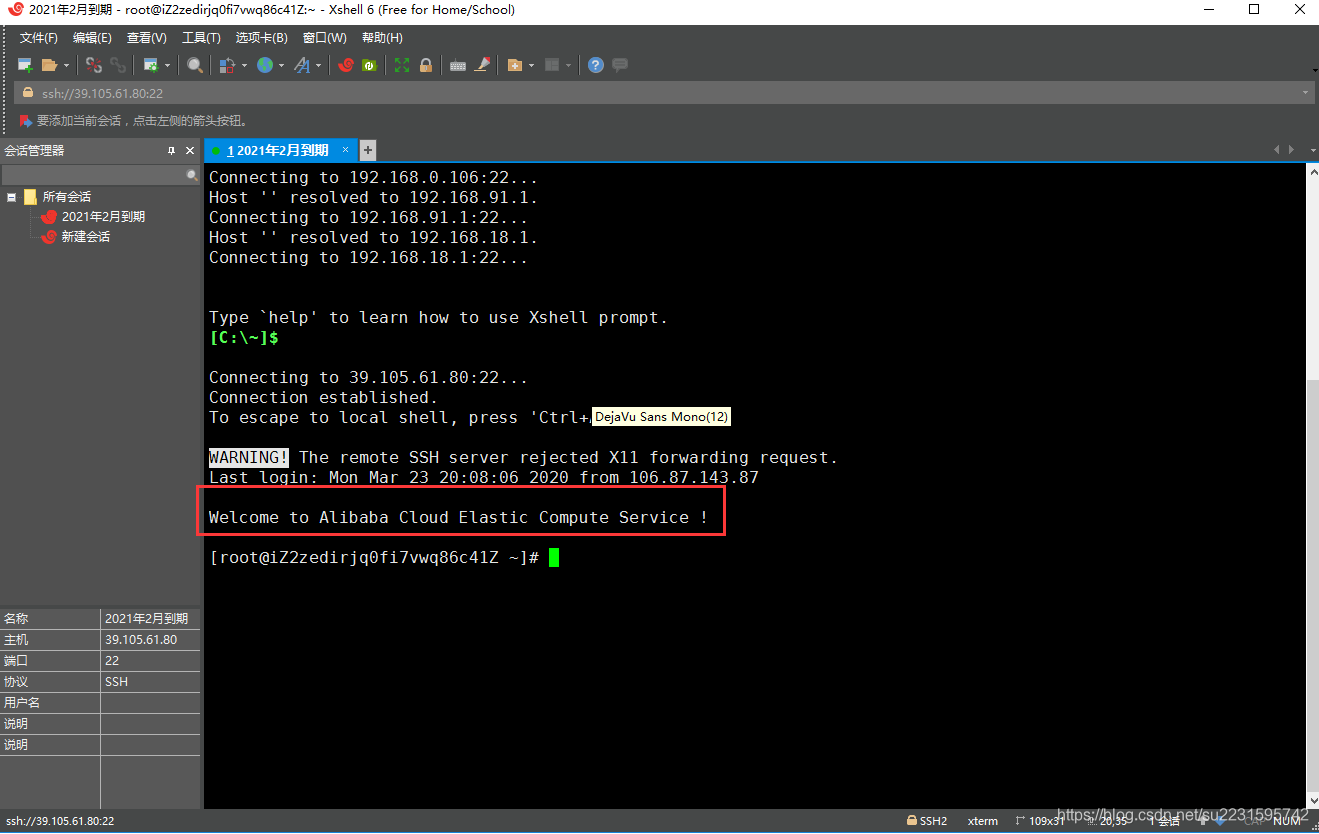Close the '2021年2月到期' tab with its x
Image resolution: width=1319 pixels, height=834 pixels.
point(346,150)
